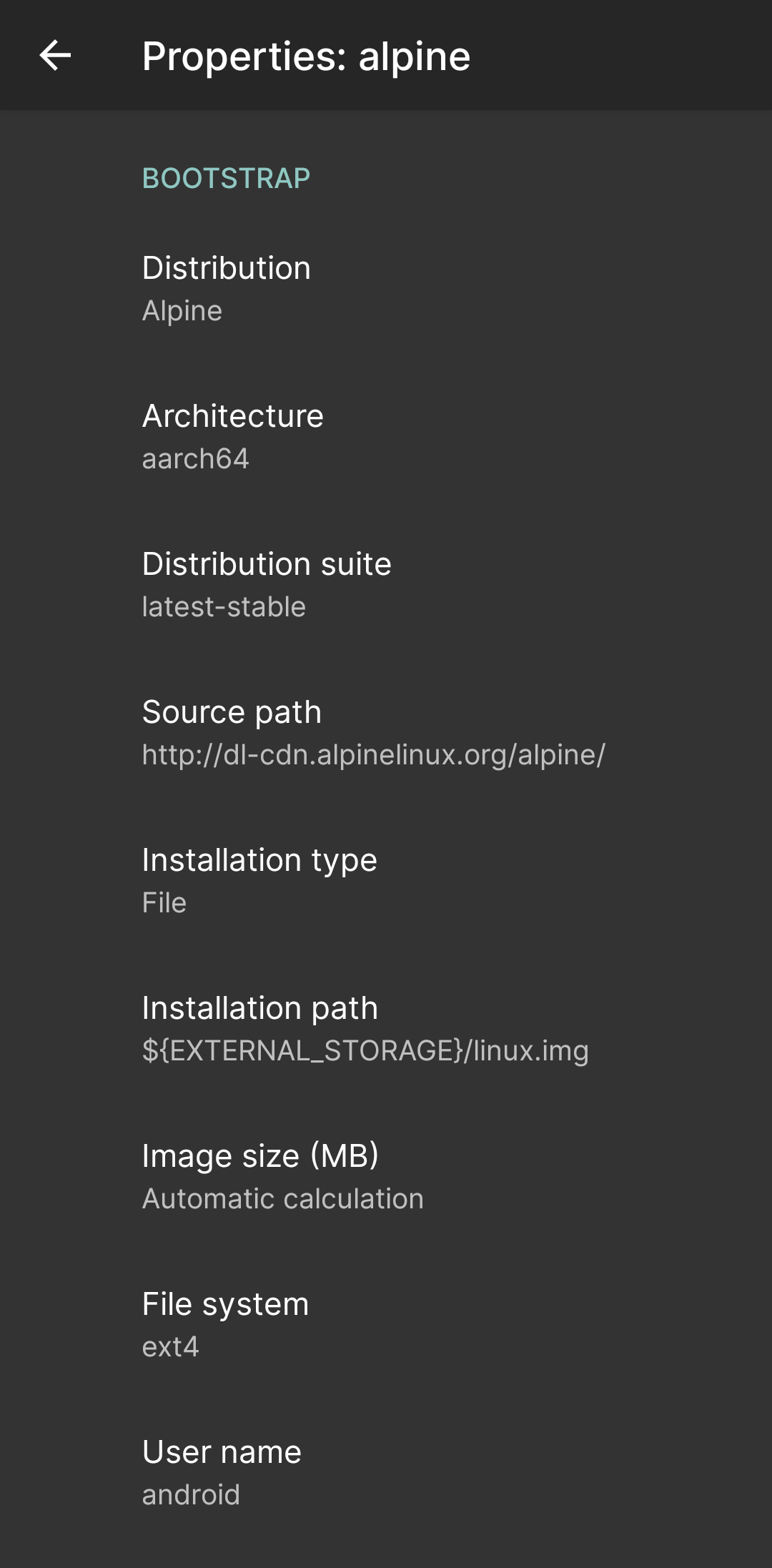Click the latest-stable suite value
Viewport: 772px width, 1568px height.
(x=223, y=606)
